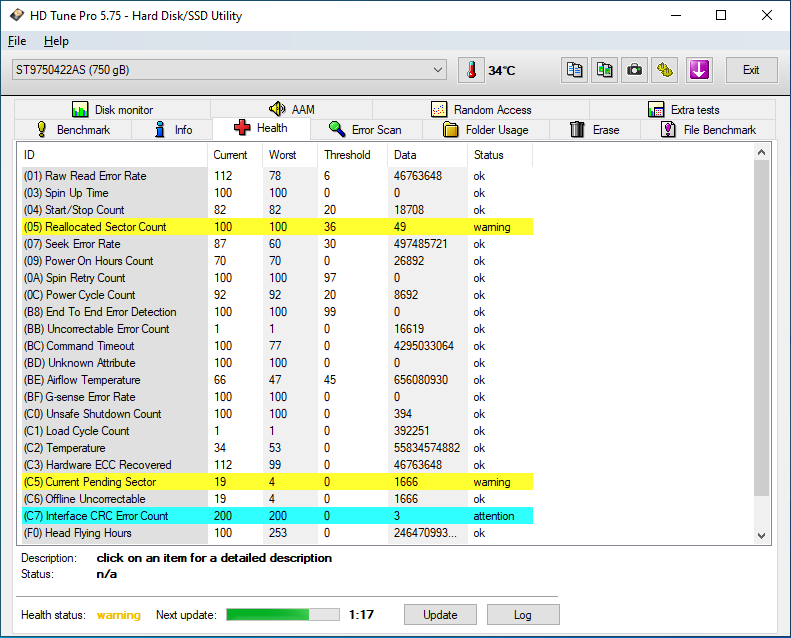Open the Error Scan tab

pyautogui.click(x=365, y=130)
